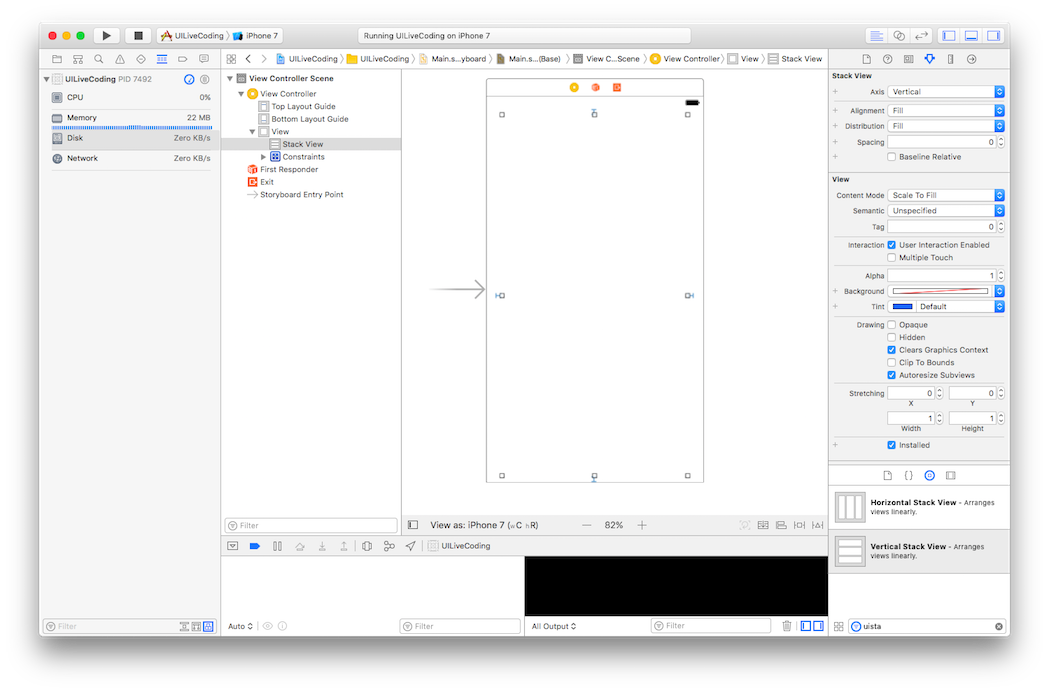Image resolution: width=1049 pixels, height=692 pixels.
Task: Show the Object library tab
Action: coord(929,475)
